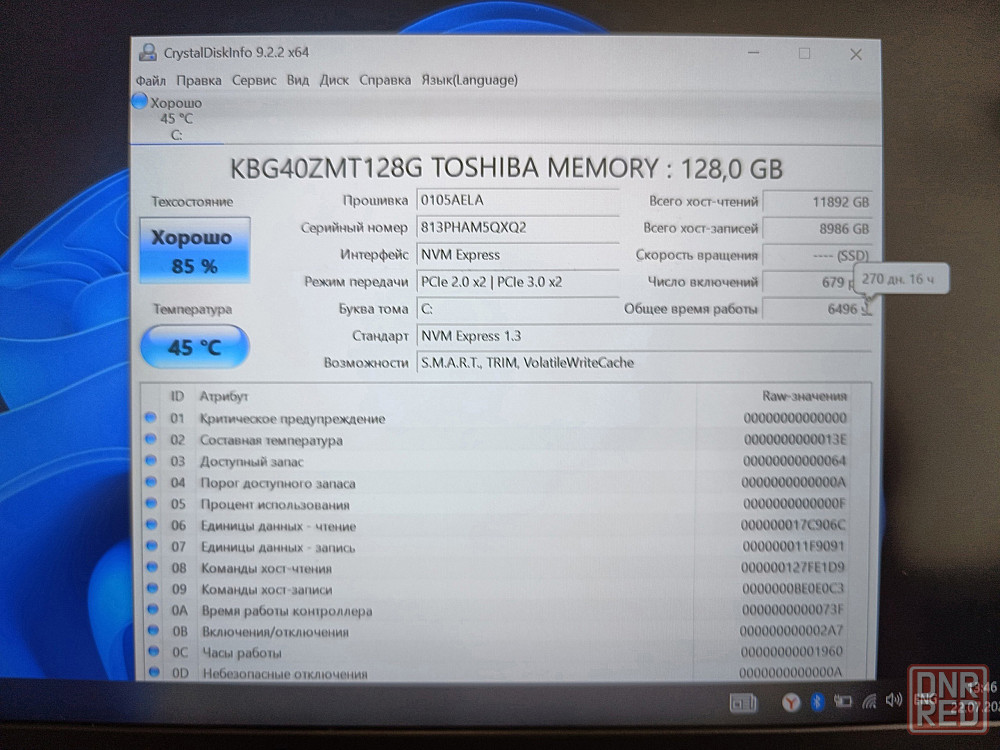1000x750 pixels.
Task: Click the status dot for attribute 07
Action: click(152, 546)
